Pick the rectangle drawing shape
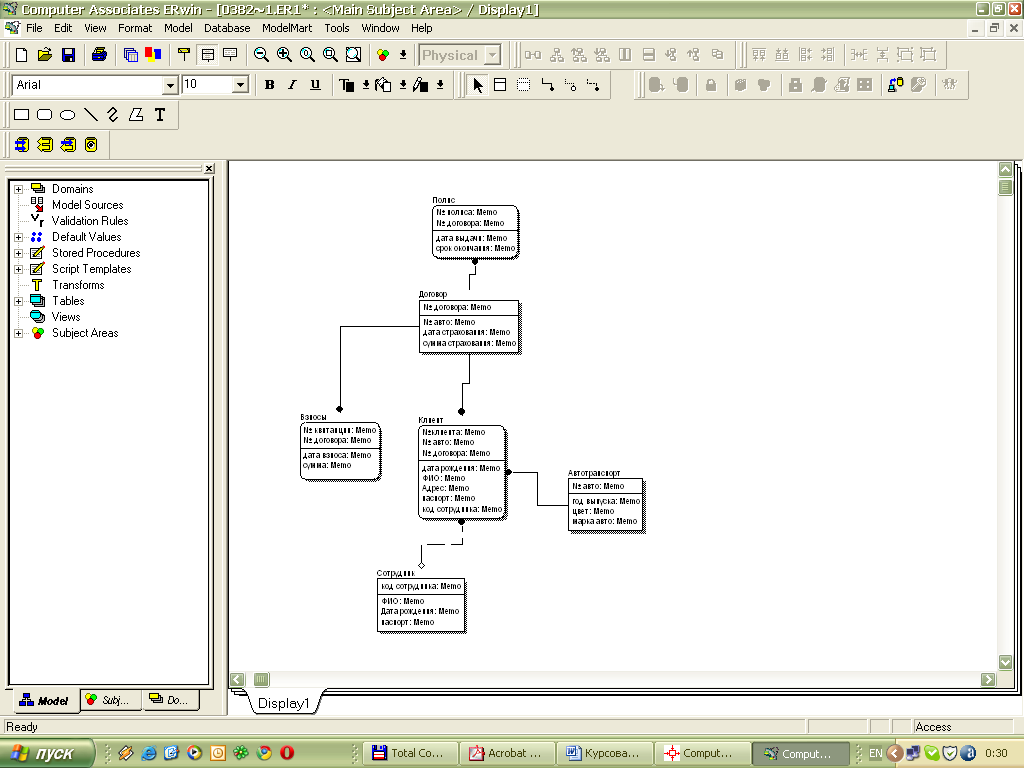This screenshot has height=768, width=1024. (x=22, y=115)
